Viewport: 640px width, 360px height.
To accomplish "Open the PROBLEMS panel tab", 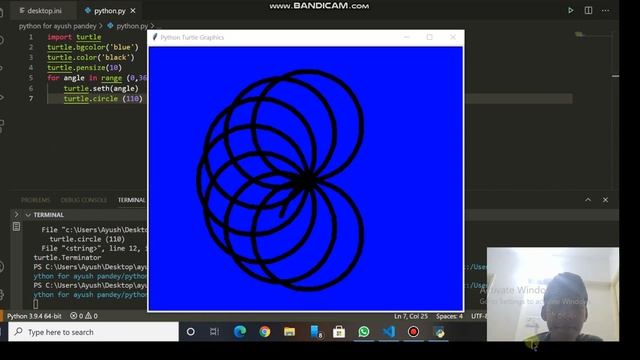I will (36, 200).
